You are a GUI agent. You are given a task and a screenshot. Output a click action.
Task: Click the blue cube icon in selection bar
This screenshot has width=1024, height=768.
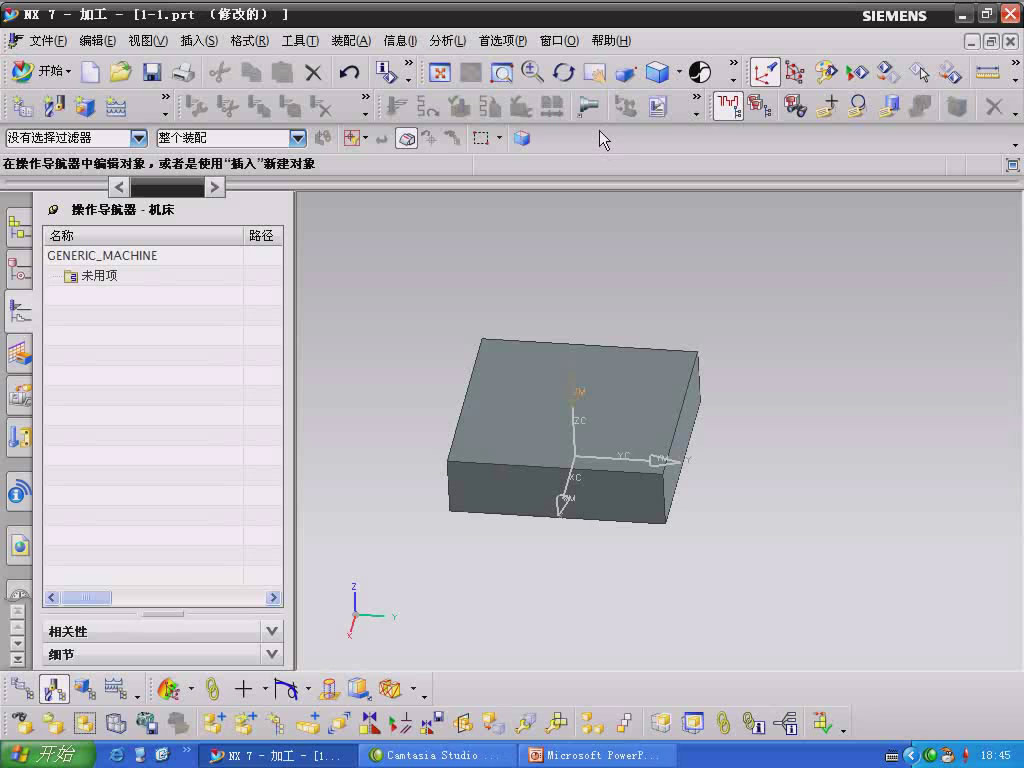point(521,138)
